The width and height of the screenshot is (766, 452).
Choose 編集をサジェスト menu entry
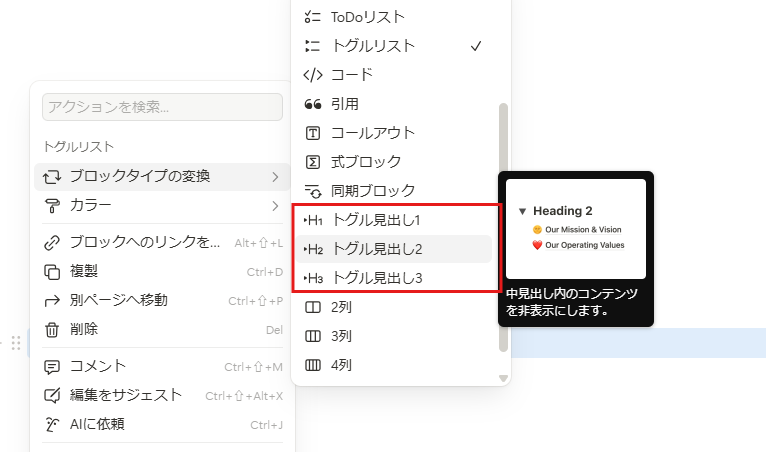162,395
